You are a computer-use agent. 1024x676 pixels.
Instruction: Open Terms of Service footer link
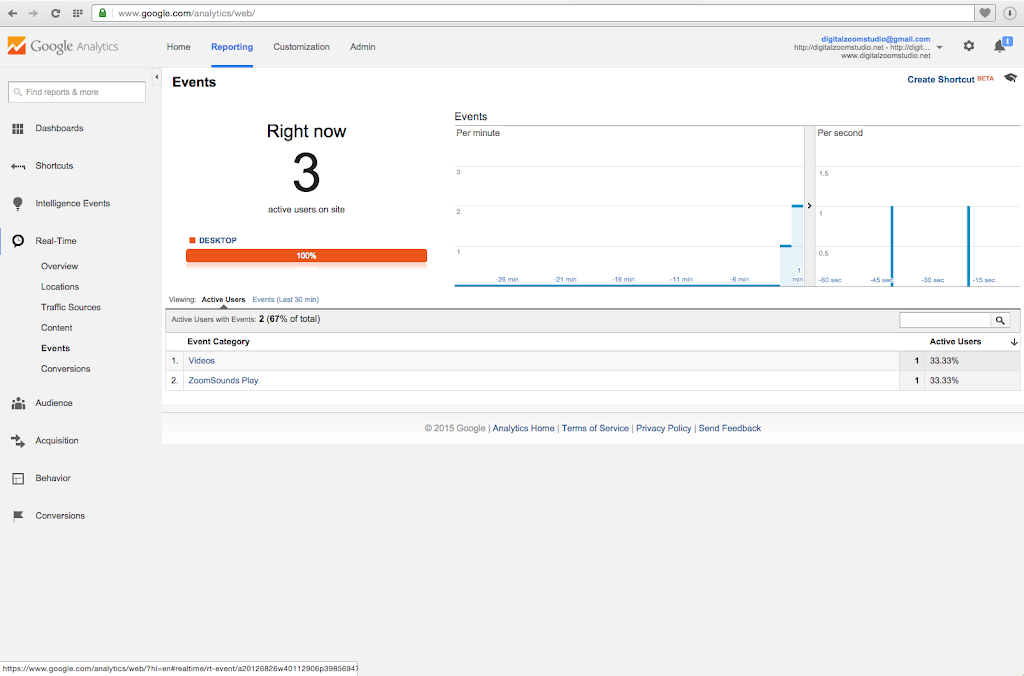pyautogui.click(x=595, y=428)
